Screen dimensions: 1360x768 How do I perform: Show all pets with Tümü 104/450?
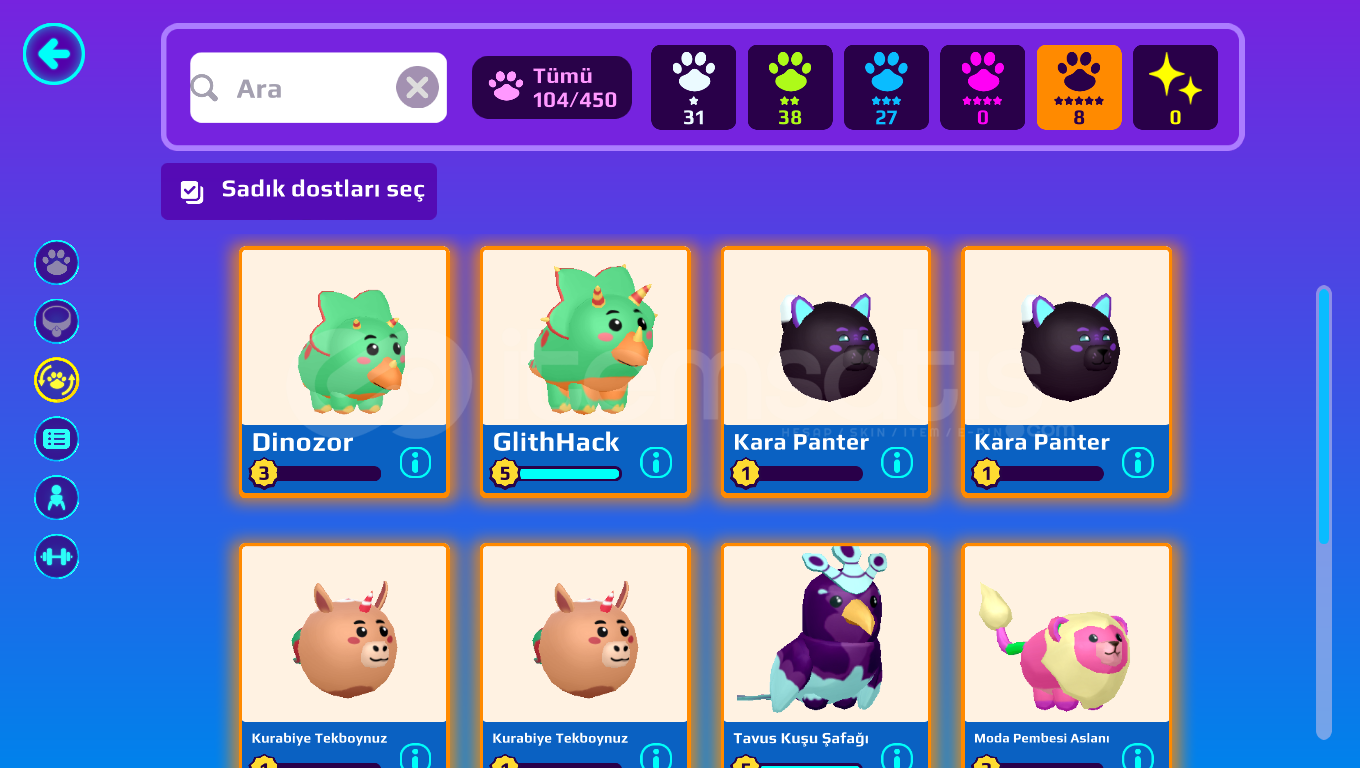[552, 88]
